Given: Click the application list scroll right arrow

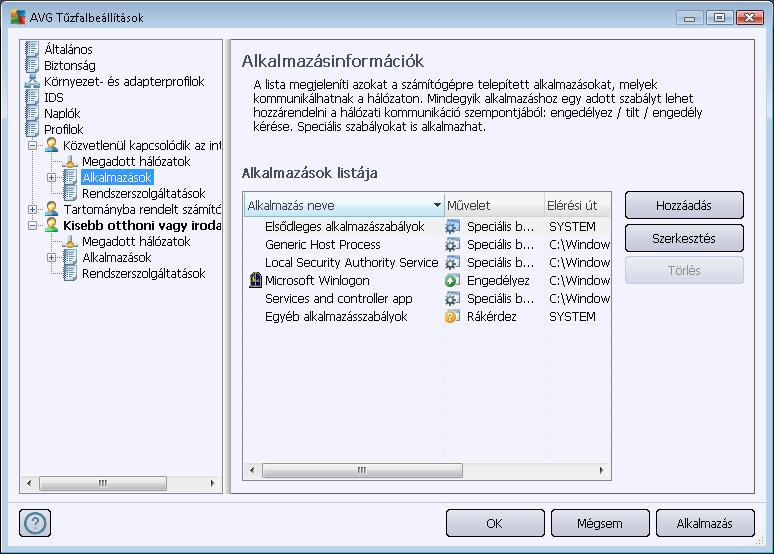Looking at the screenshot, I should [601, 470].
